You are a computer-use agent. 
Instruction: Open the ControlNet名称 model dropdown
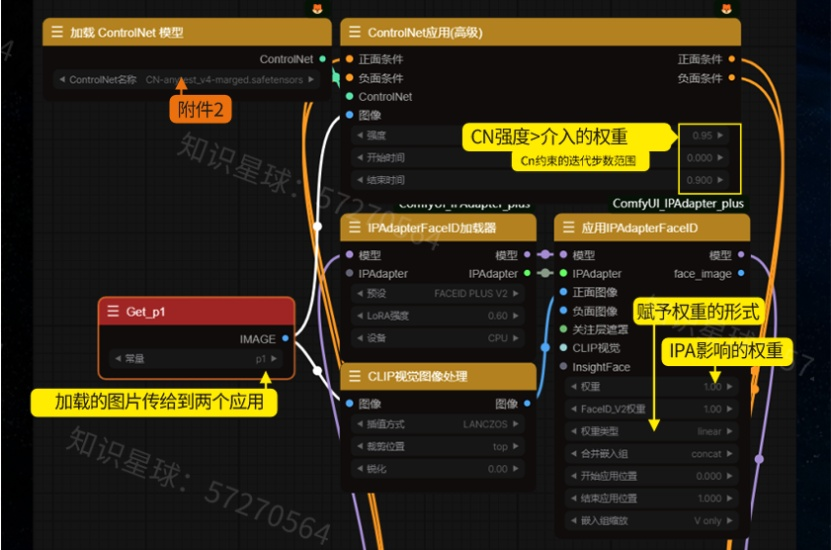[x=187, y=80]
